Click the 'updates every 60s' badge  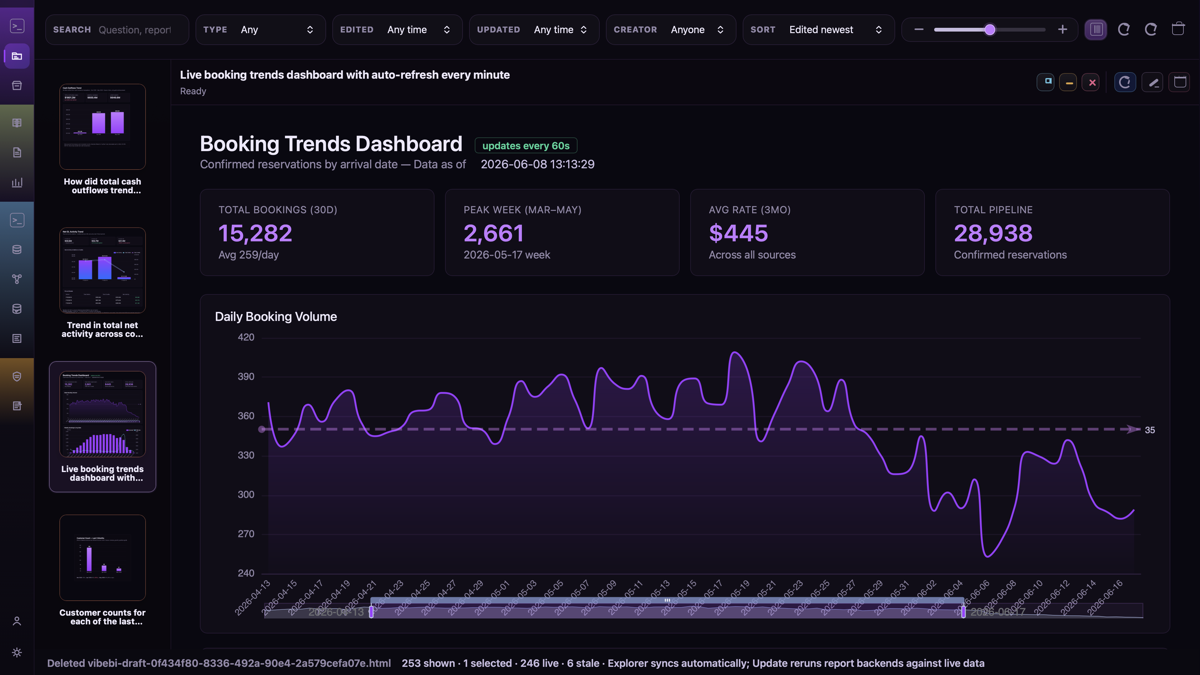526,146
